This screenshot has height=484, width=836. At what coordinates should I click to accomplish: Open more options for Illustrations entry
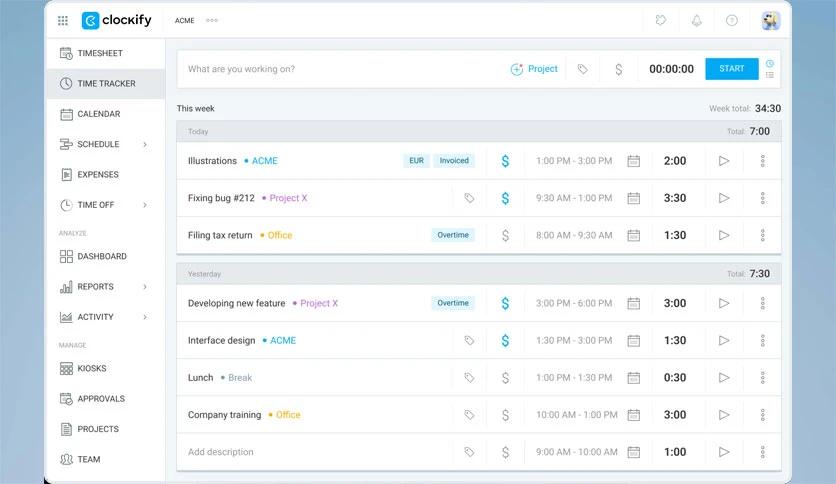point(762,161)
